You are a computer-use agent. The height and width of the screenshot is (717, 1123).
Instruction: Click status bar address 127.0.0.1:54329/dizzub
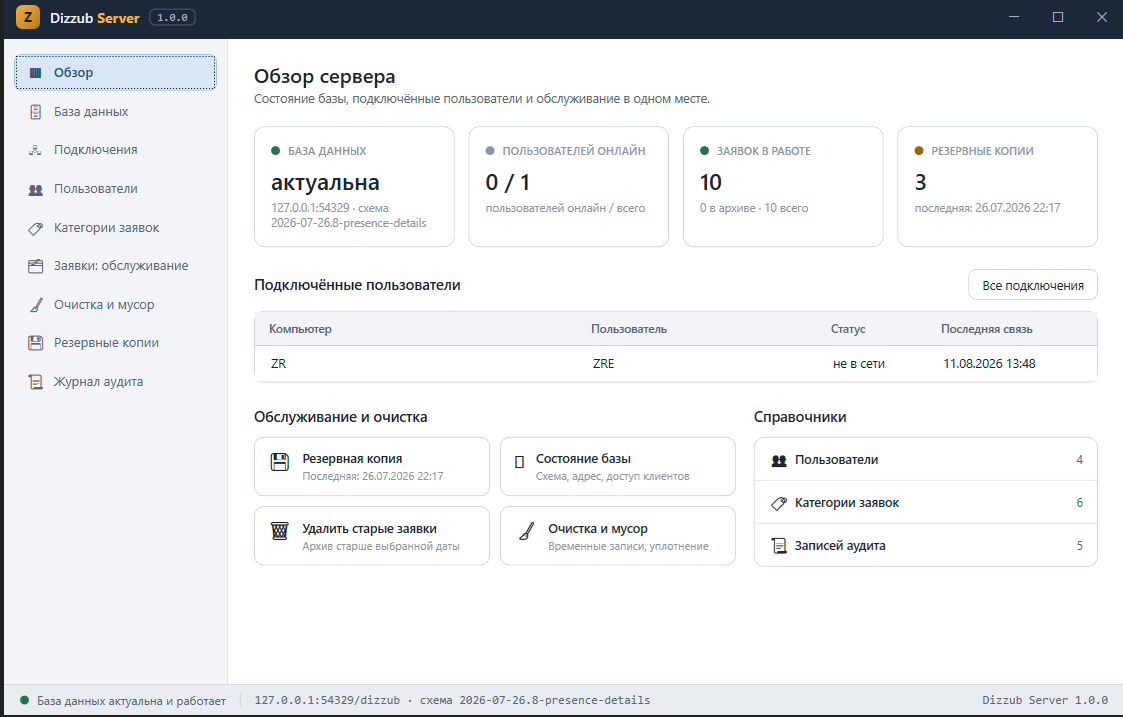pyautogui.click(x=327, y=700)
